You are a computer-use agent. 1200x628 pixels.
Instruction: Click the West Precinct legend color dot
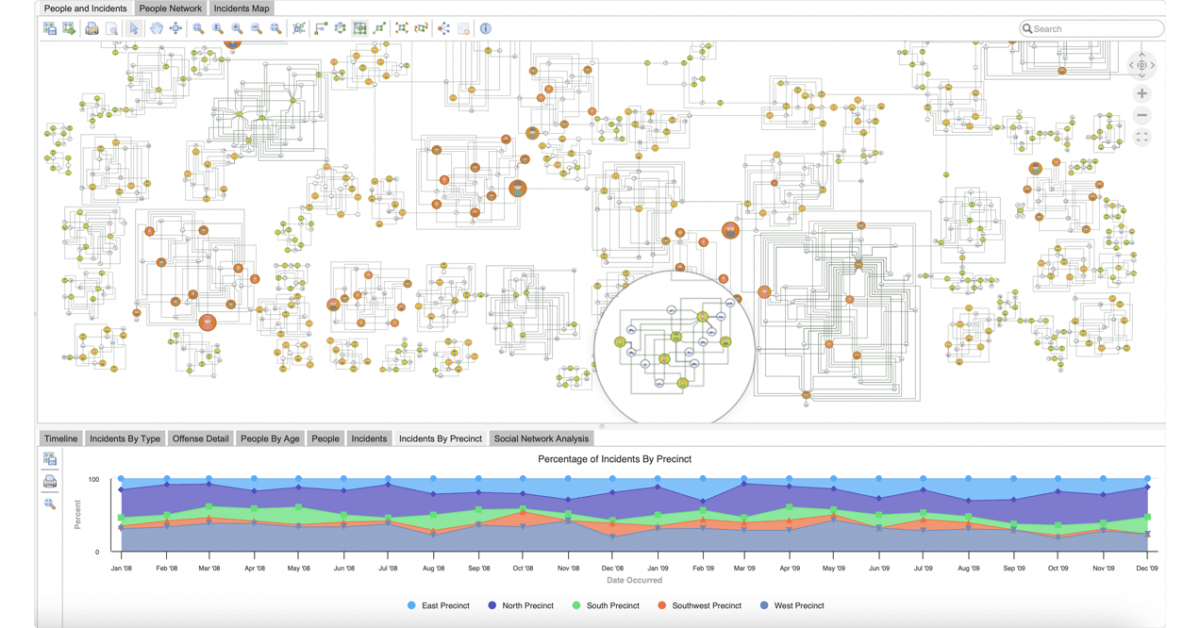(x=765, y=605)
